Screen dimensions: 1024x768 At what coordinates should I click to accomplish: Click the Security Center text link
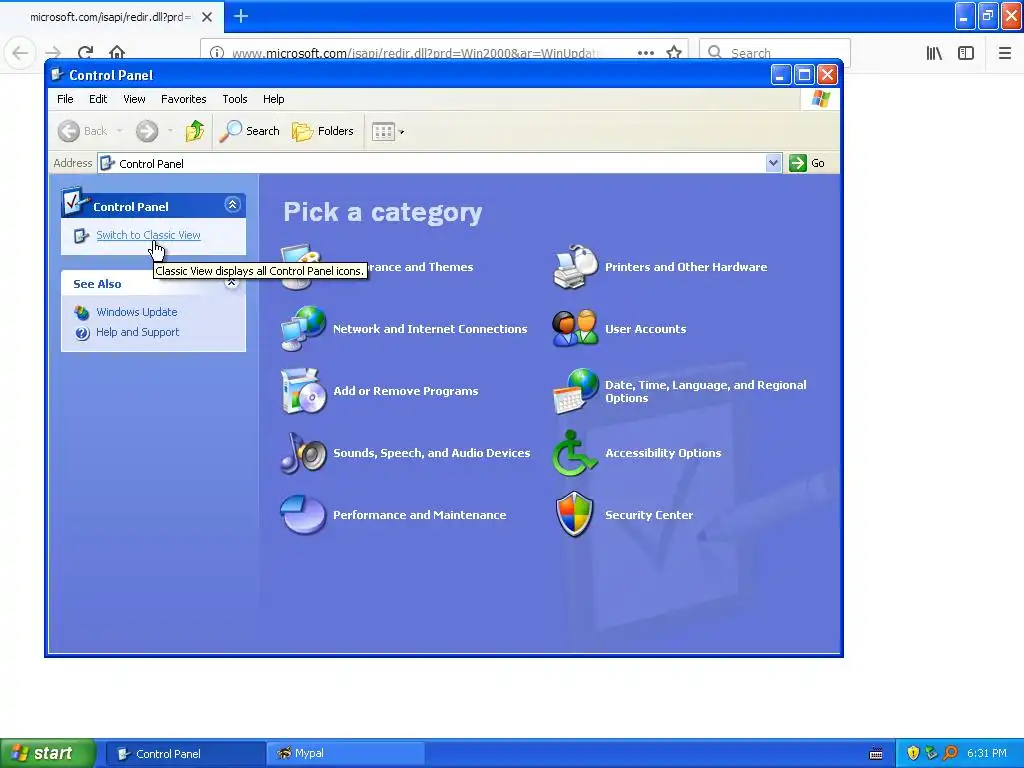click(648, 515)
